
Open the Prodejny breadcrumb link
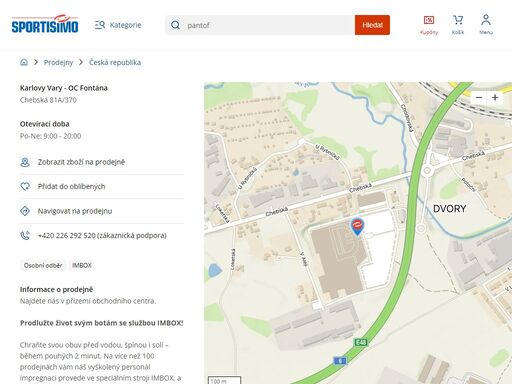58,62
